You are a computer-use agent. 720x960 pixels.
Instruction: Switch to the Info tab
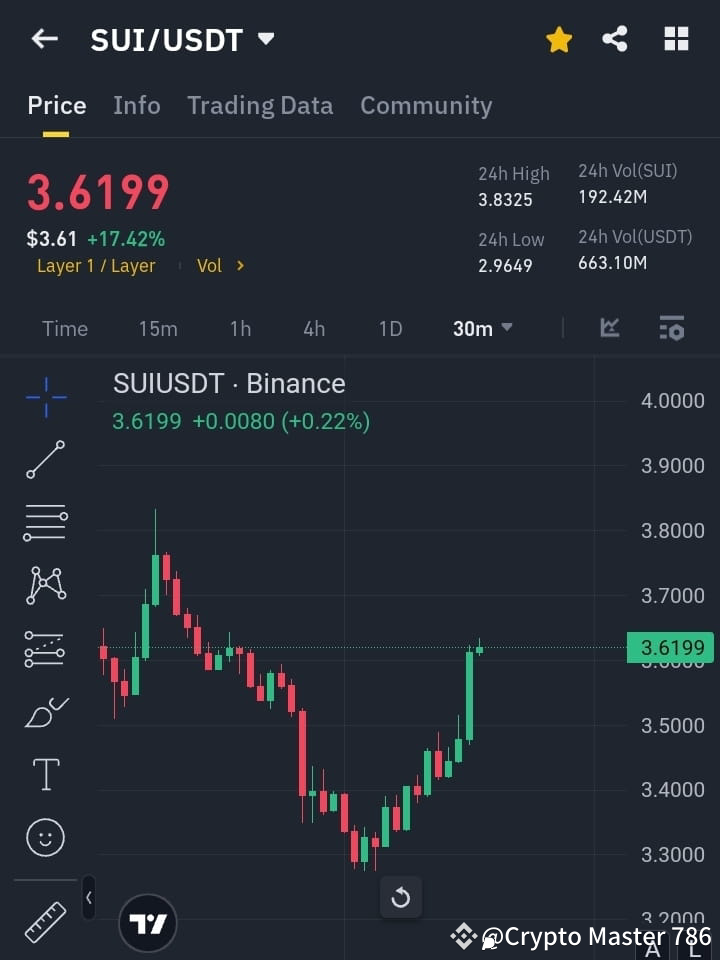(137, 106)
